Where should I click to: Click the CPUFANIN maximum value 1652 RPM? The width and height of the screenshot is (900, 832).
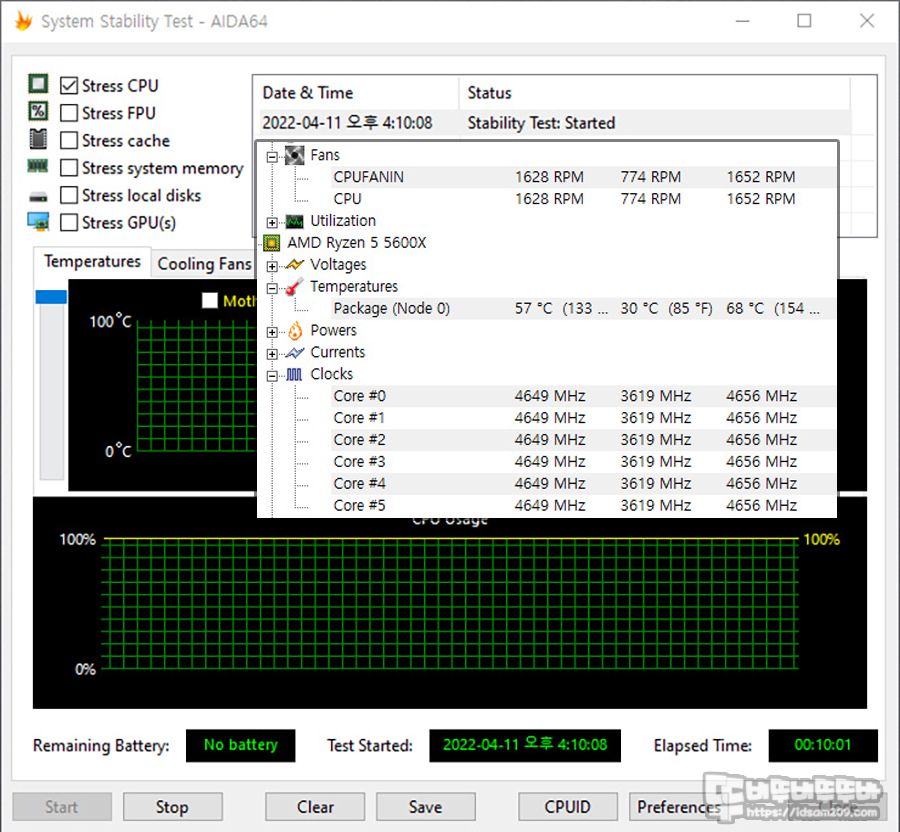761,177
